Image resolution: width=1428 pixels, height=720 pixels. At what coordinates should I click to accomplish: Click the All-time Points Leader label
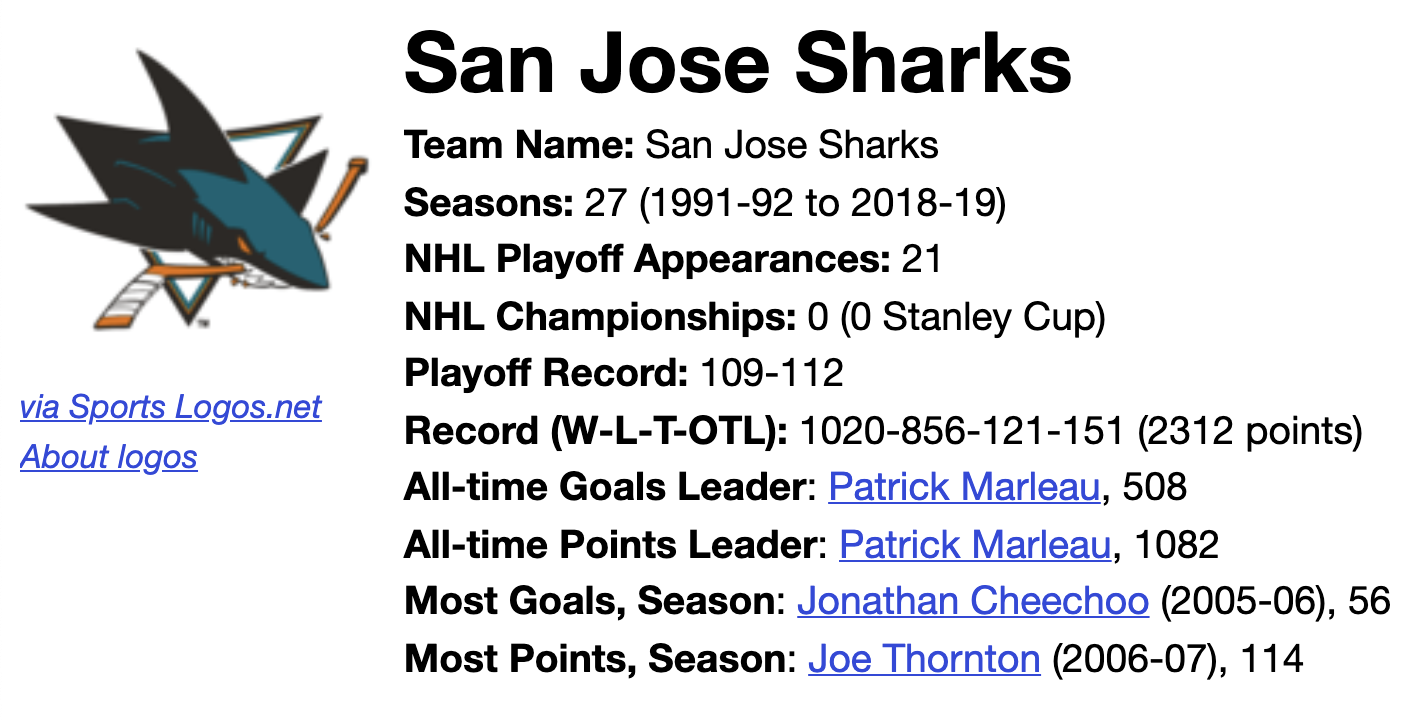616,545
